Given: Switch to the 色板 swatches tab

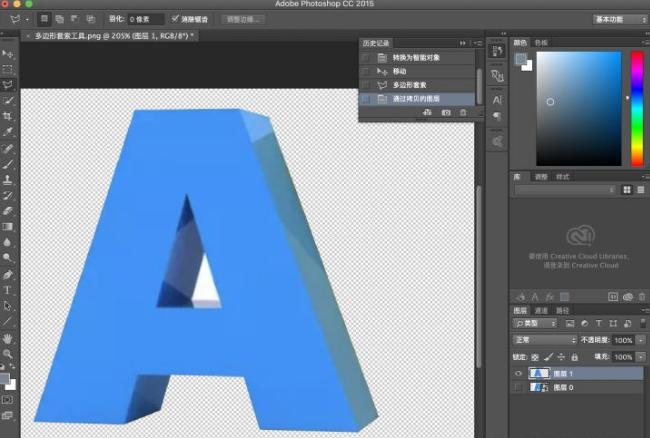Looking at the screenshot, I should 541,43.
